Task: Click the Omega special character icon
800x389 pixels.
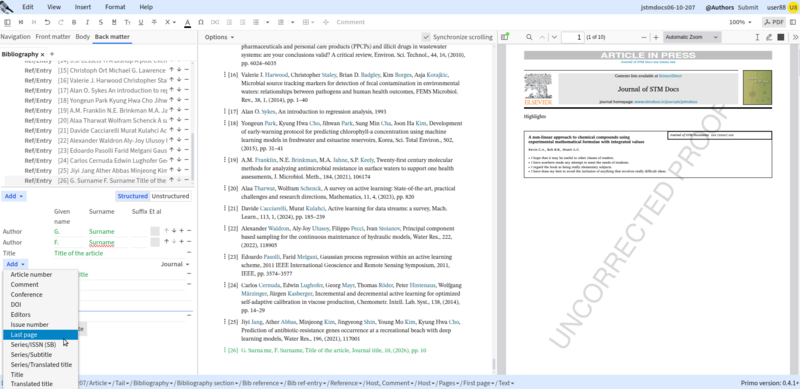Action: [x=201, y=22]
